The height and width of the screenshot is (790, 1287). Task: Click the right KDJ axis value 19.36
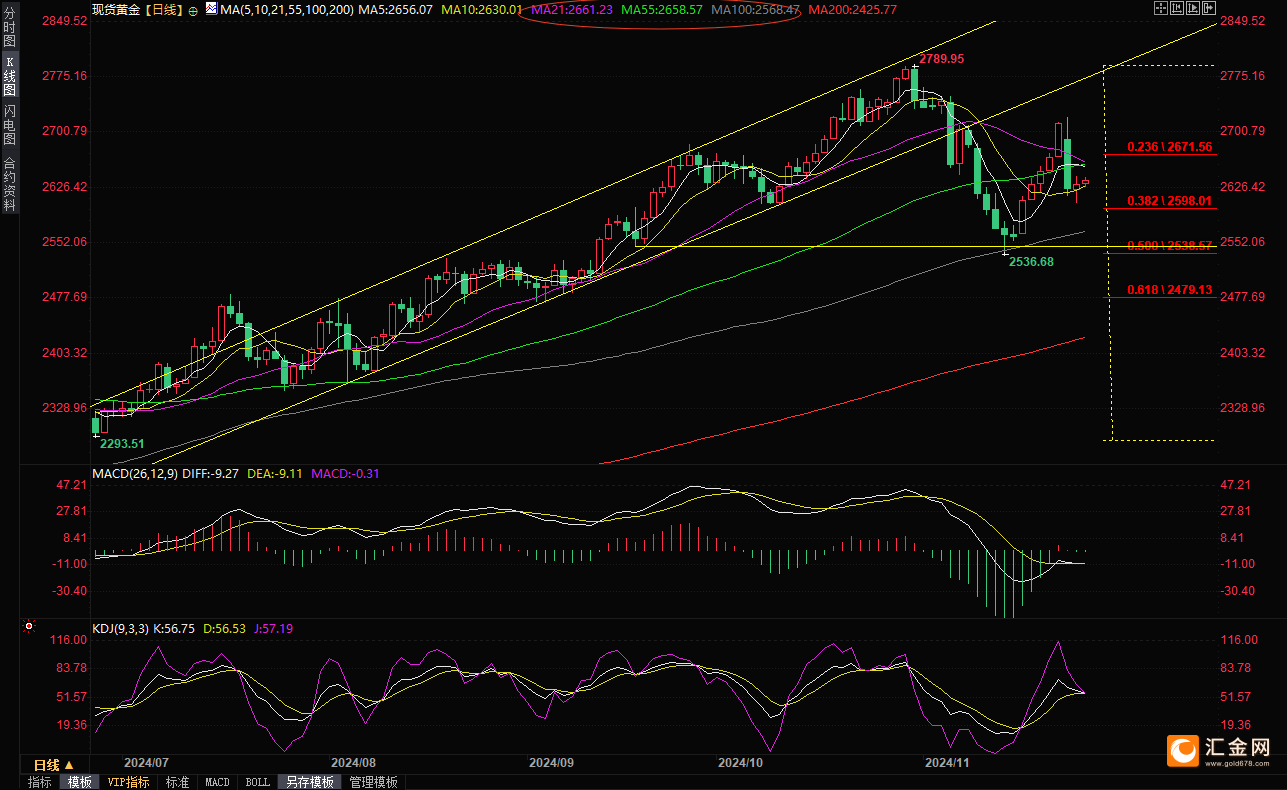[x=1238, y=725]
